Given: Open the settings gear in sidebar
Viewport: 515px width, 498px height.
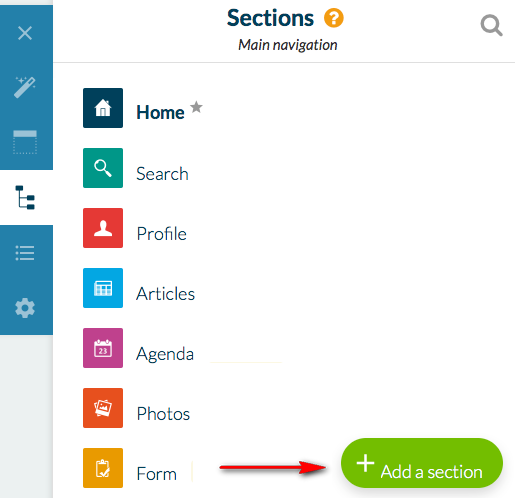Looking at the screenshot, I should tap(25, 308).
